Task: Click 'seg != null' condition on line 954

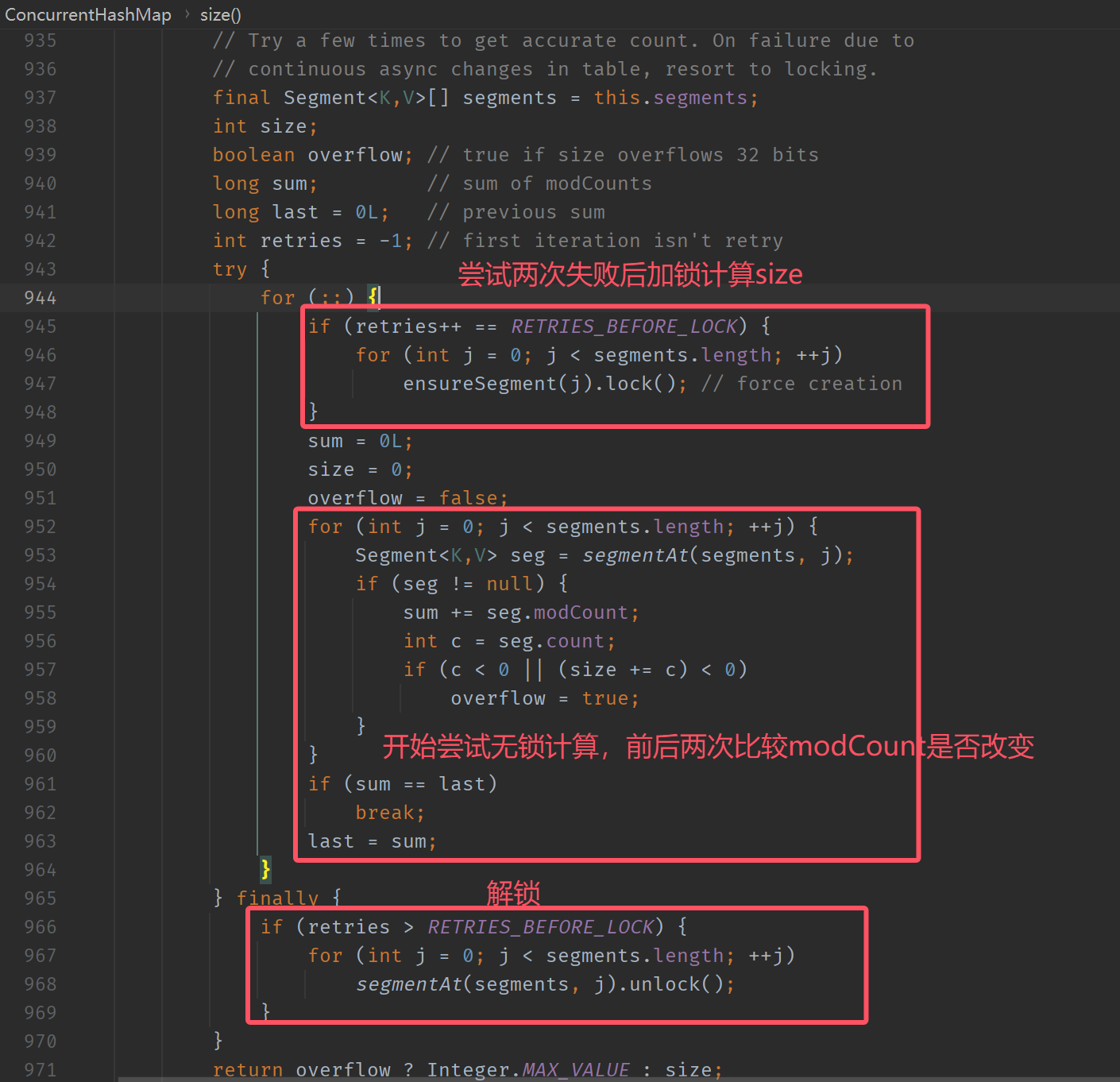Action: click(468, 584)
